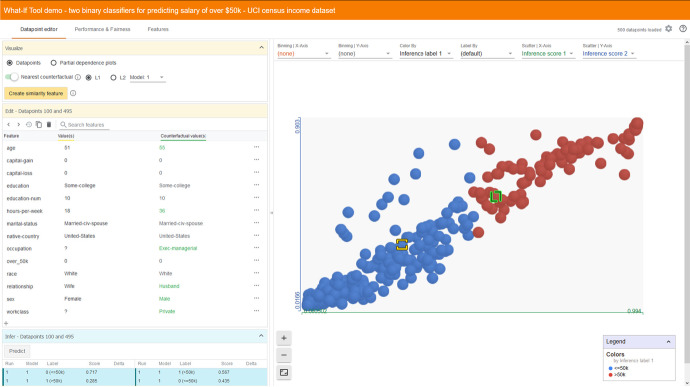Click the duplicate datapoint copy icon

click(x=39, y=125)
